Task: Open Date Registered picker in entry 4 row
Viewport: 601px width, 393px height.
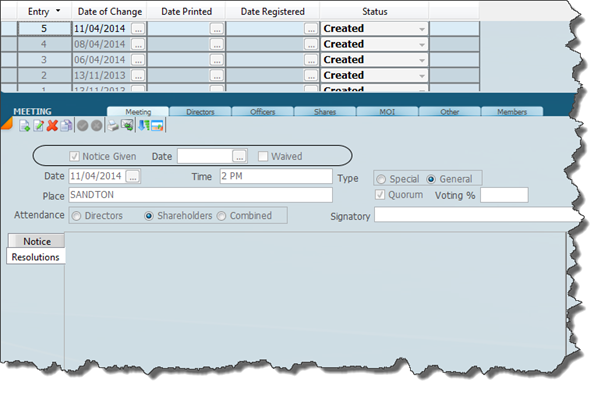Action: click(x=311, y=44)
